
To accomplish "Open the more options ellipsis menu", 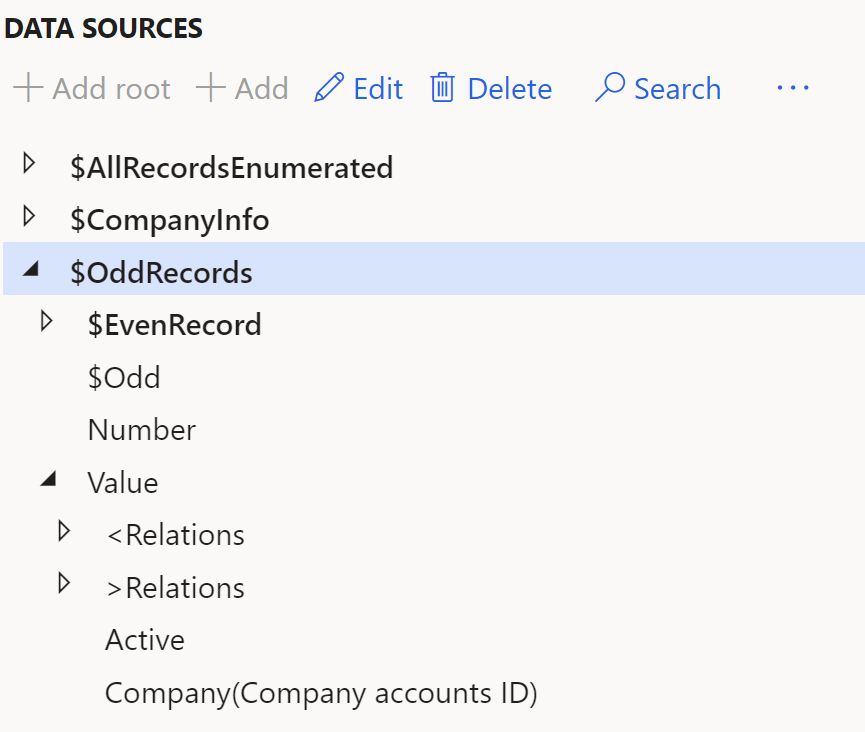I will tap(792, 89).
